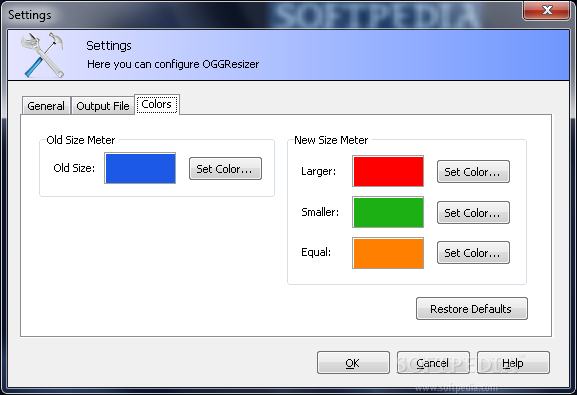Open the Output File tab
The width and height of the screenshot is (577, 395).
[x=103, y=106]
